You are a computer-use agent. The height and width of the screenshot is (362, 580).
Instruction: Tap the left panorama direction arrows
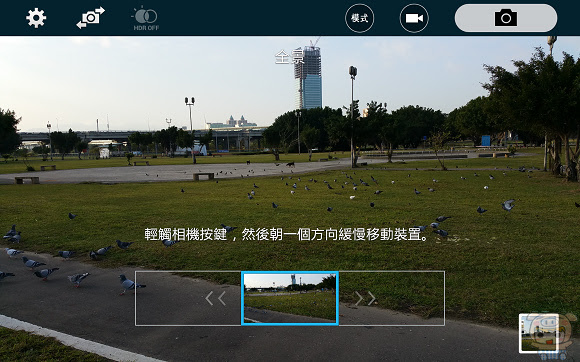click(216, 298)
